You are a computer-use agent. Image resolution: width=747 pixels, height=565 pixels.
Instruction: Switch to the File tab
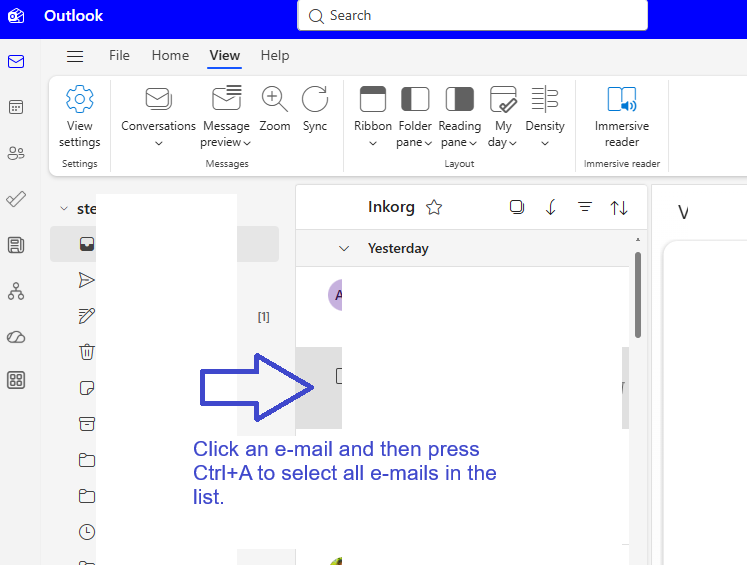(x=119, y=56)
